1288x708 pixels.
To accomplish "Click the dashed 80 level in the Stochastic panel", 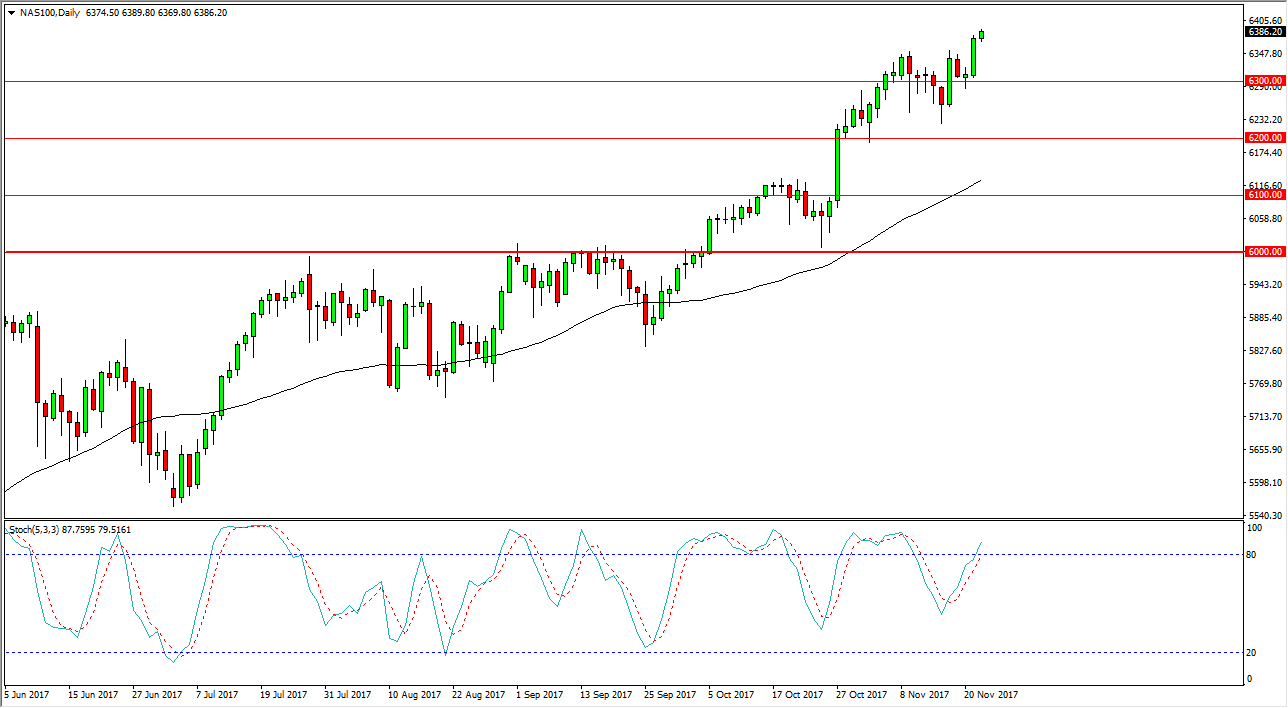I will coord(600,556).
